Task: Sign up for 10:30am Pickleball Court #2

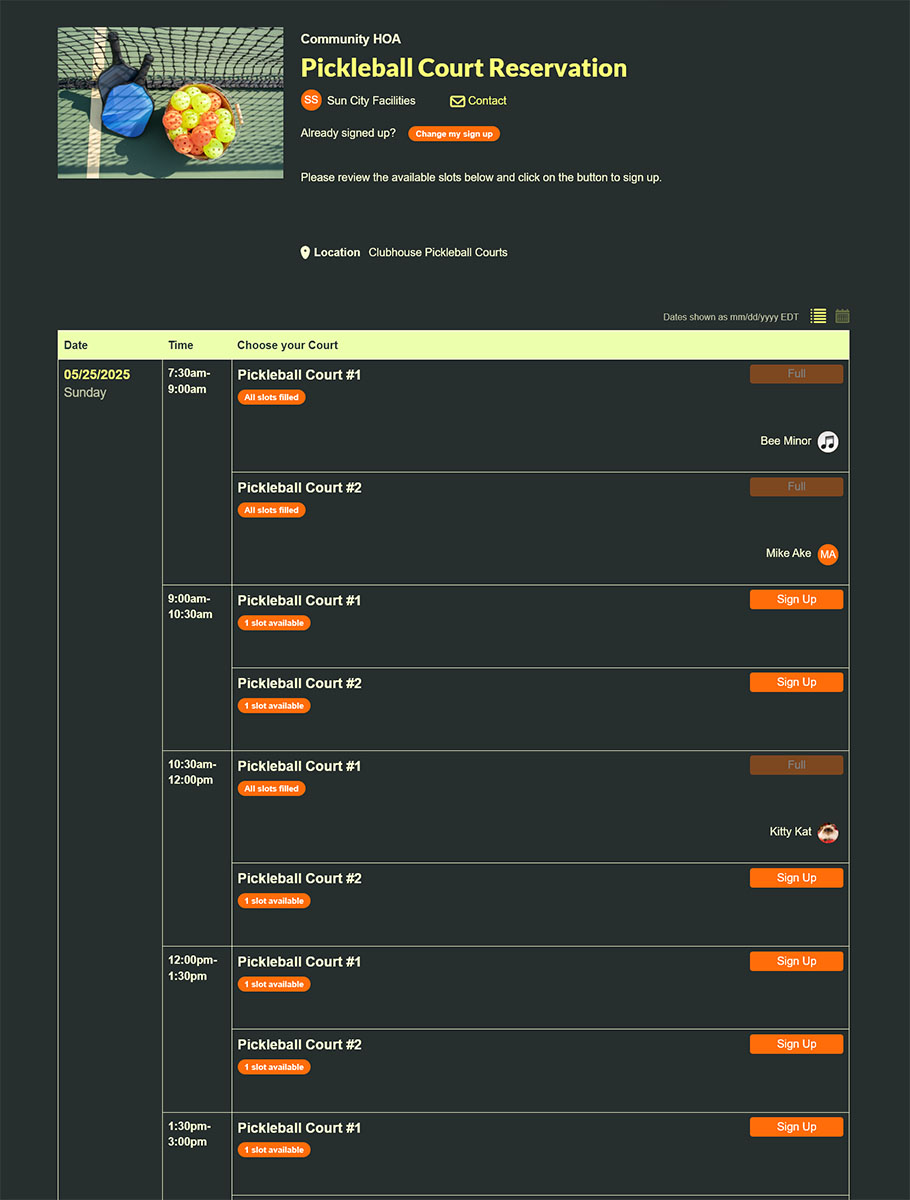Action: (x=796, y=877)
